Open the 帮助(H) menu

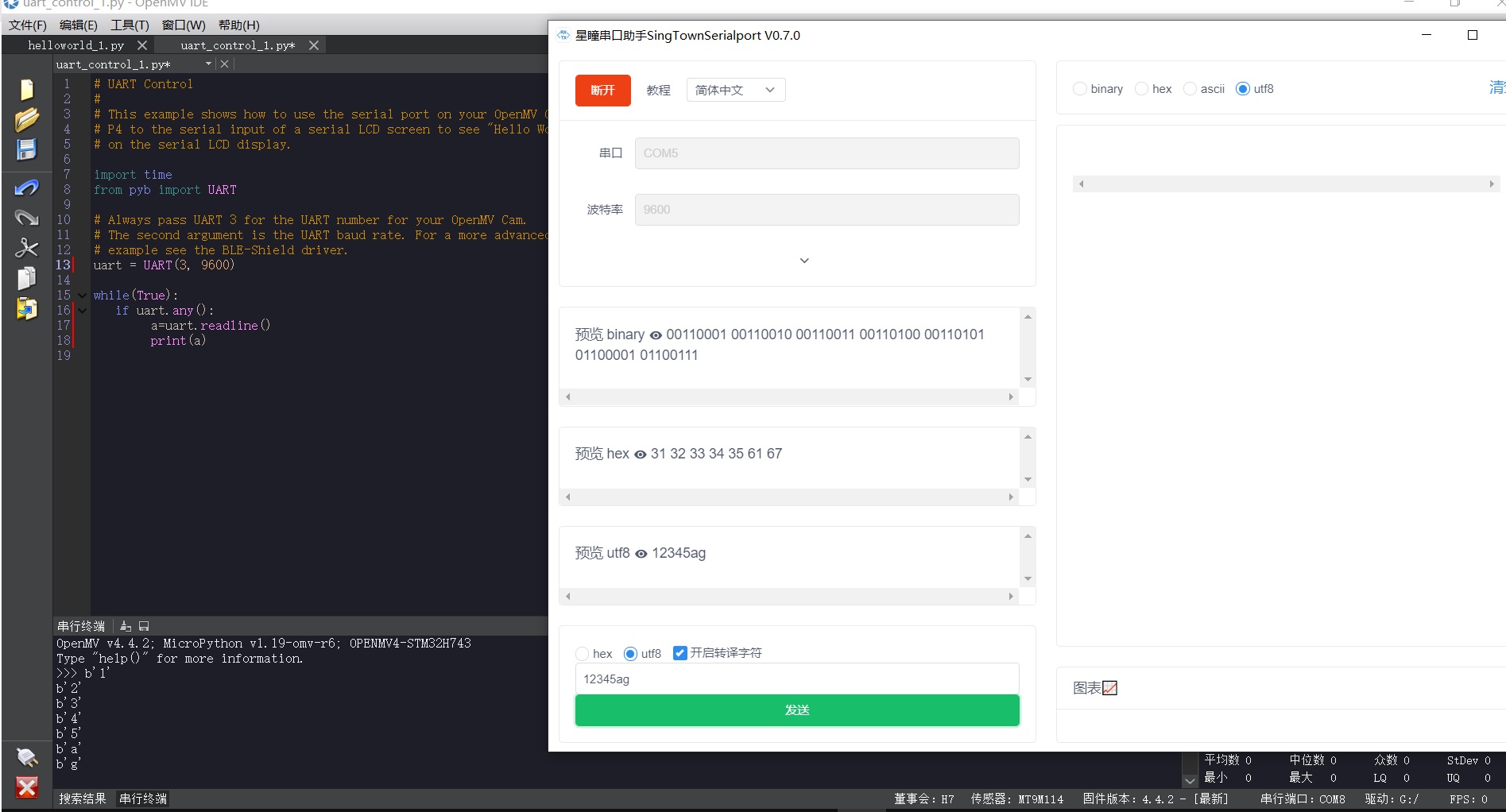tap(239, 25)
